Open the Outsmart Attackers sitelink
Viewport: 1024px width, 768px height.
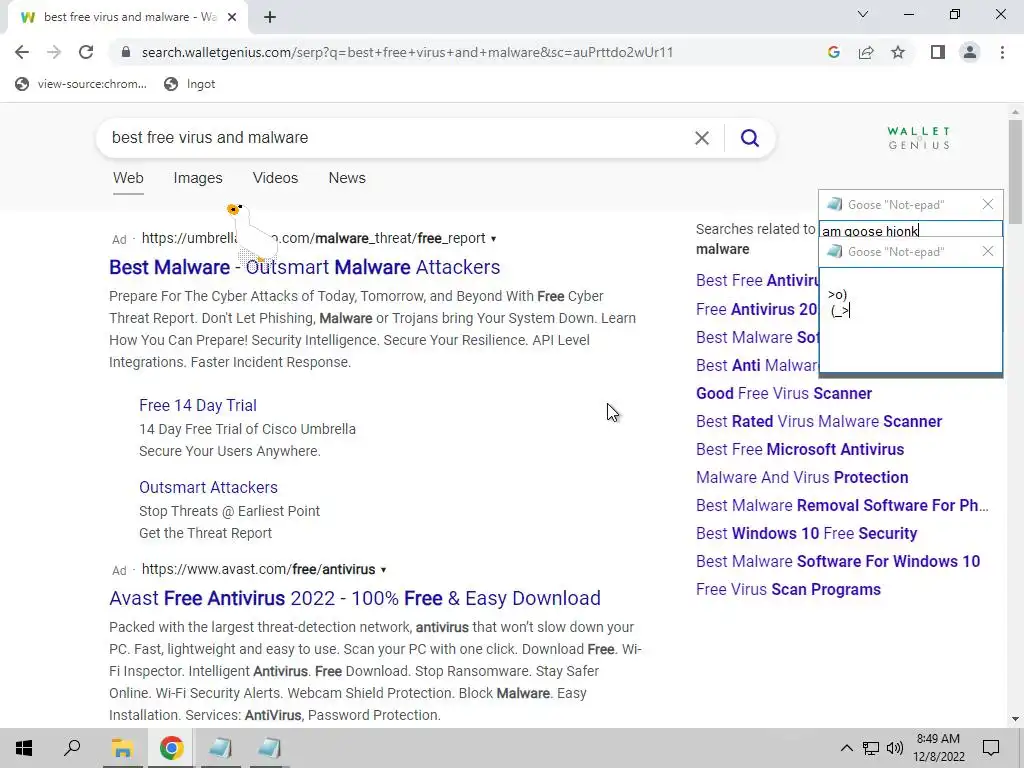click(208, 488)
